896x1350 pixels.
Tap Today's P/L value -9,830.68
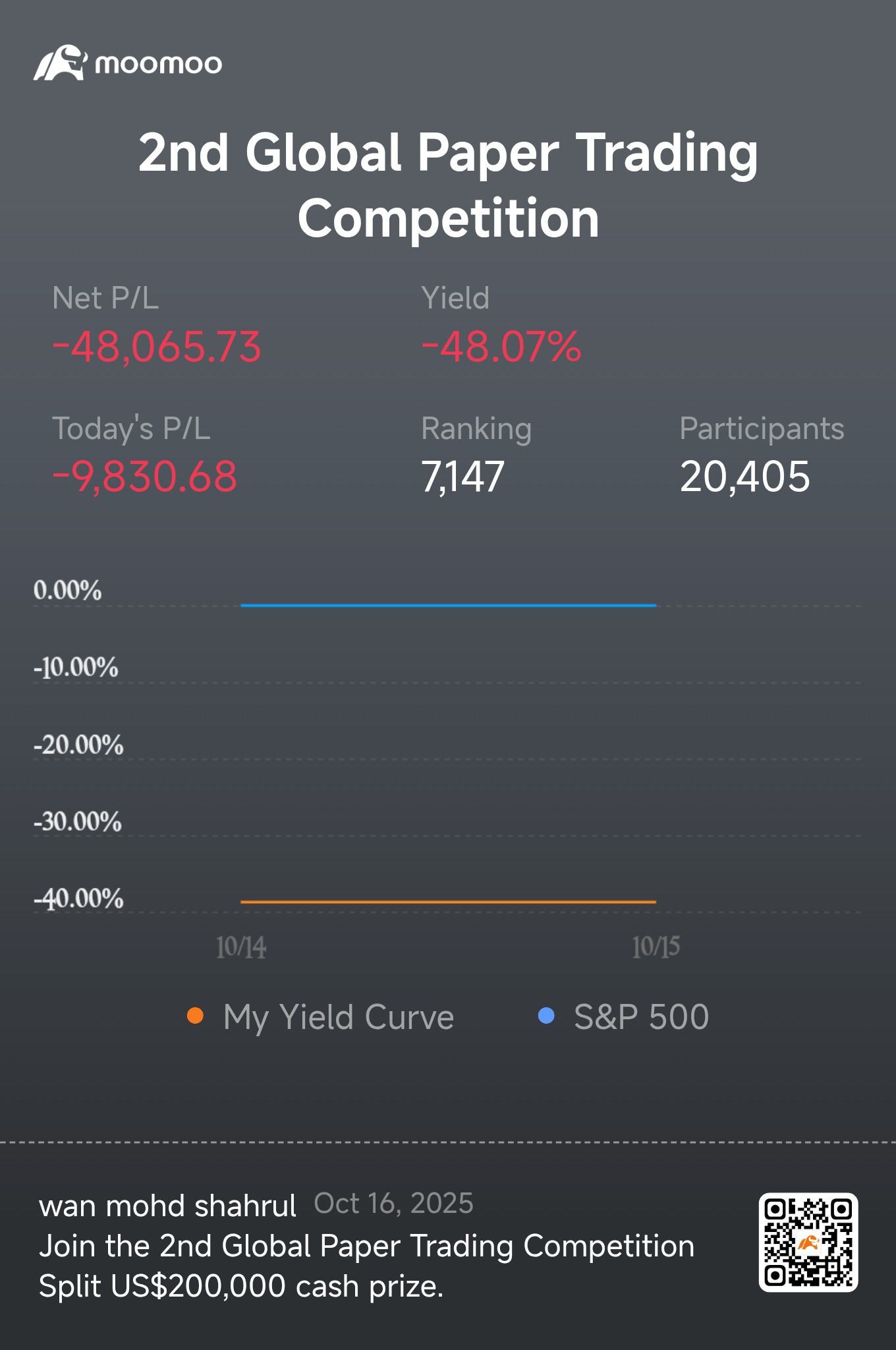point(144,477)
